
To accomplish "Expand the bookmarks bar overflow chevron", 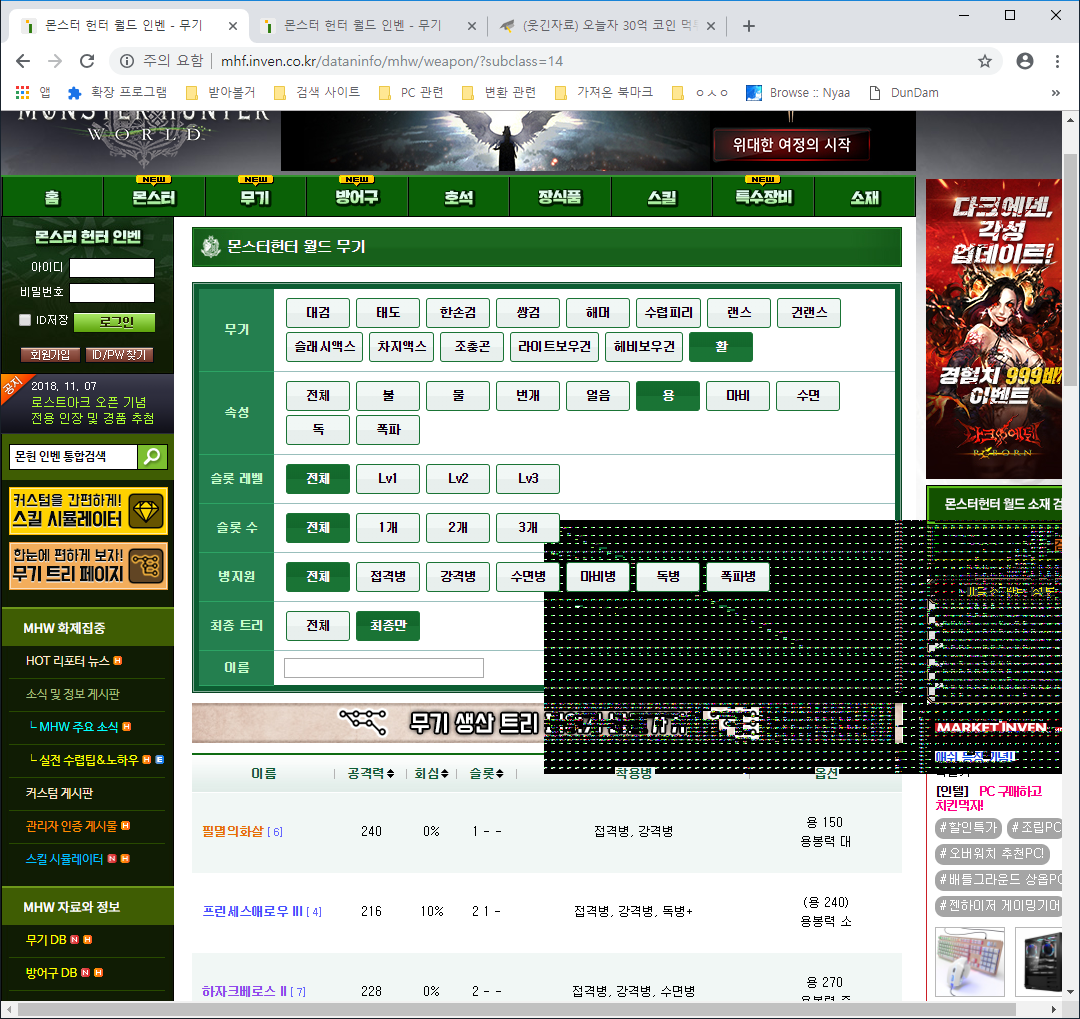I will (1055, 93).
